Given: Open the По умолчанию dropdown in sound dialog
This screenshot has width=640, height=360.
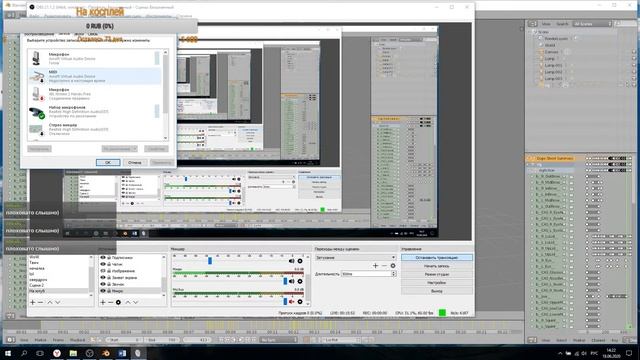Looking at the screenshot, I should [119, 149].
